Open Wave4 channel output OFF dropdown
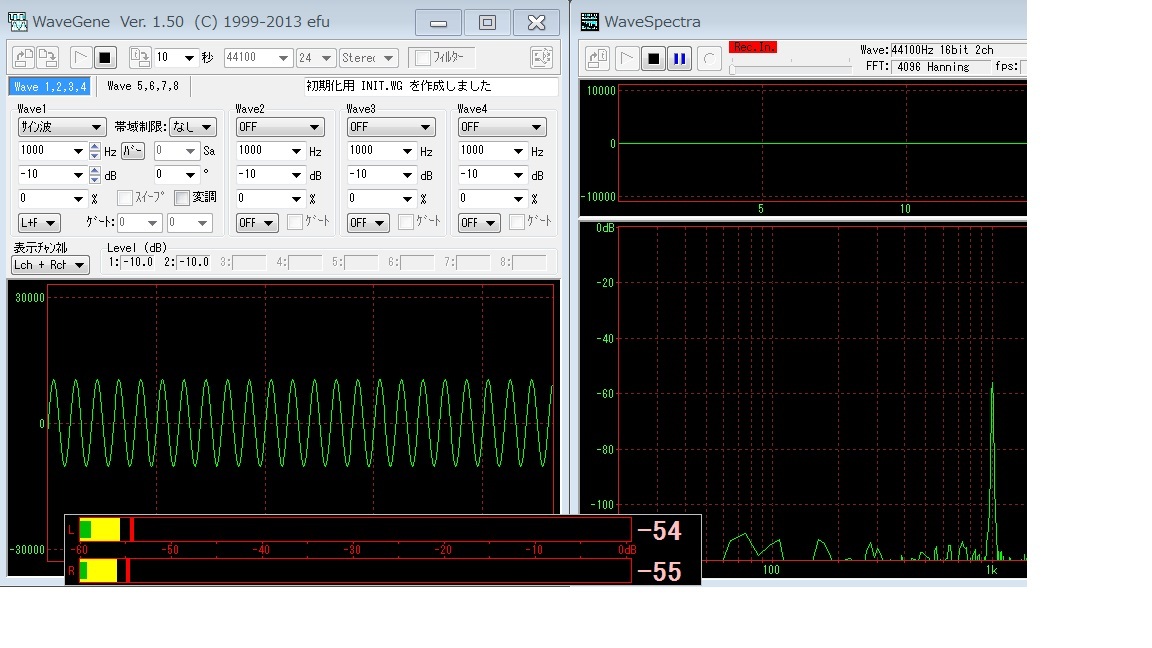The height and width of the screenshot is (648, 1152). pos(479,223)
